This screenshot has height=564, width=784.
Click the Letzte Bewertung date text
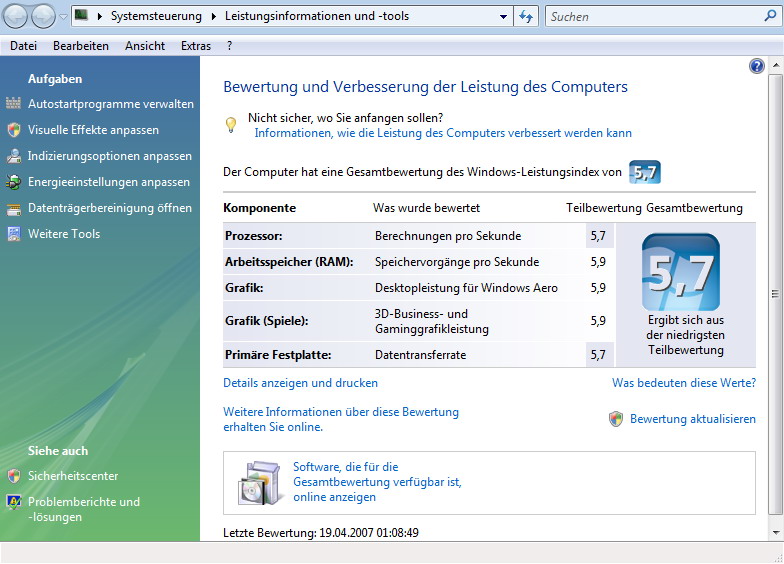point(320,533)
